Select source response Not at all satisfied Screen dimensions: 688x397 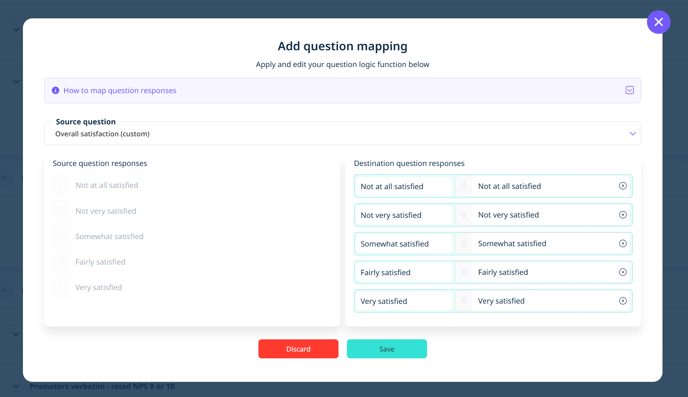192,185
